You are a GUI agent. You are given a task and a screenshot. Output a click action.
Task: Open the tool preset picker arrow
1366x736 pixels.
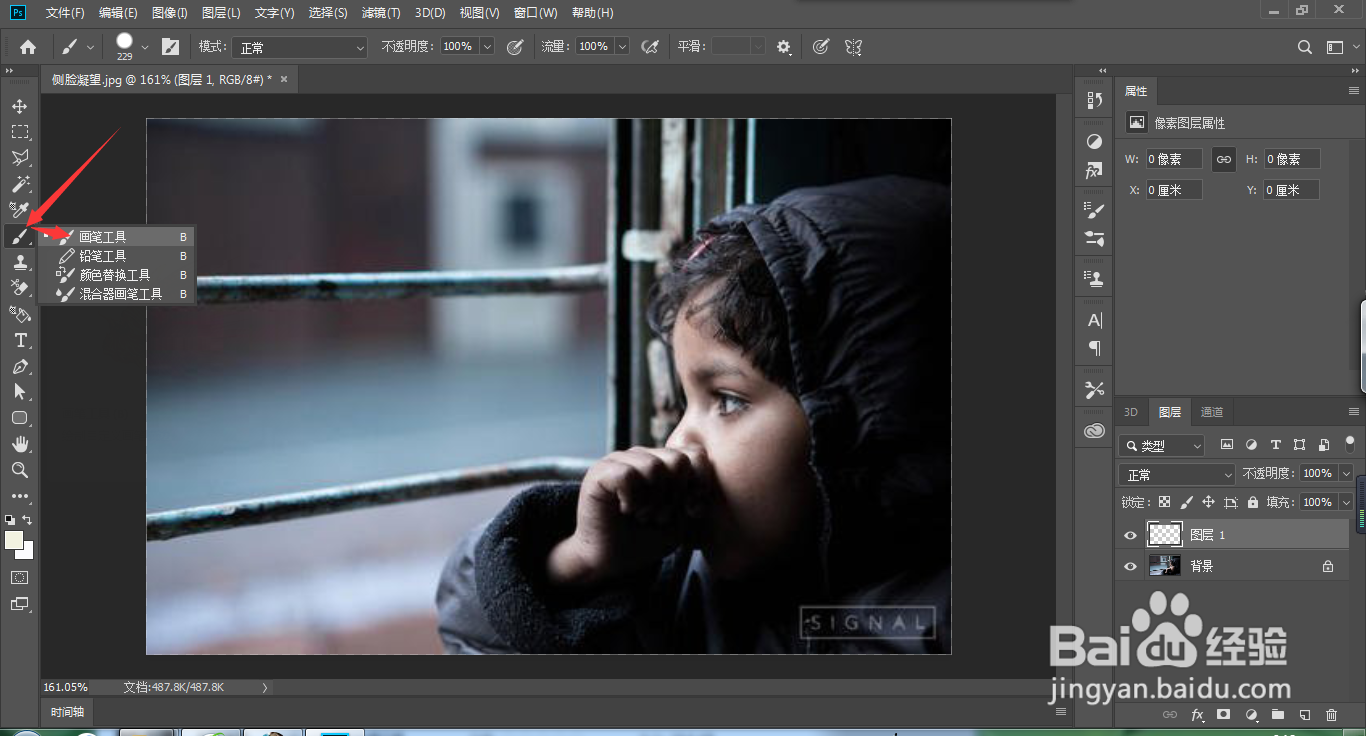[90, 47]
